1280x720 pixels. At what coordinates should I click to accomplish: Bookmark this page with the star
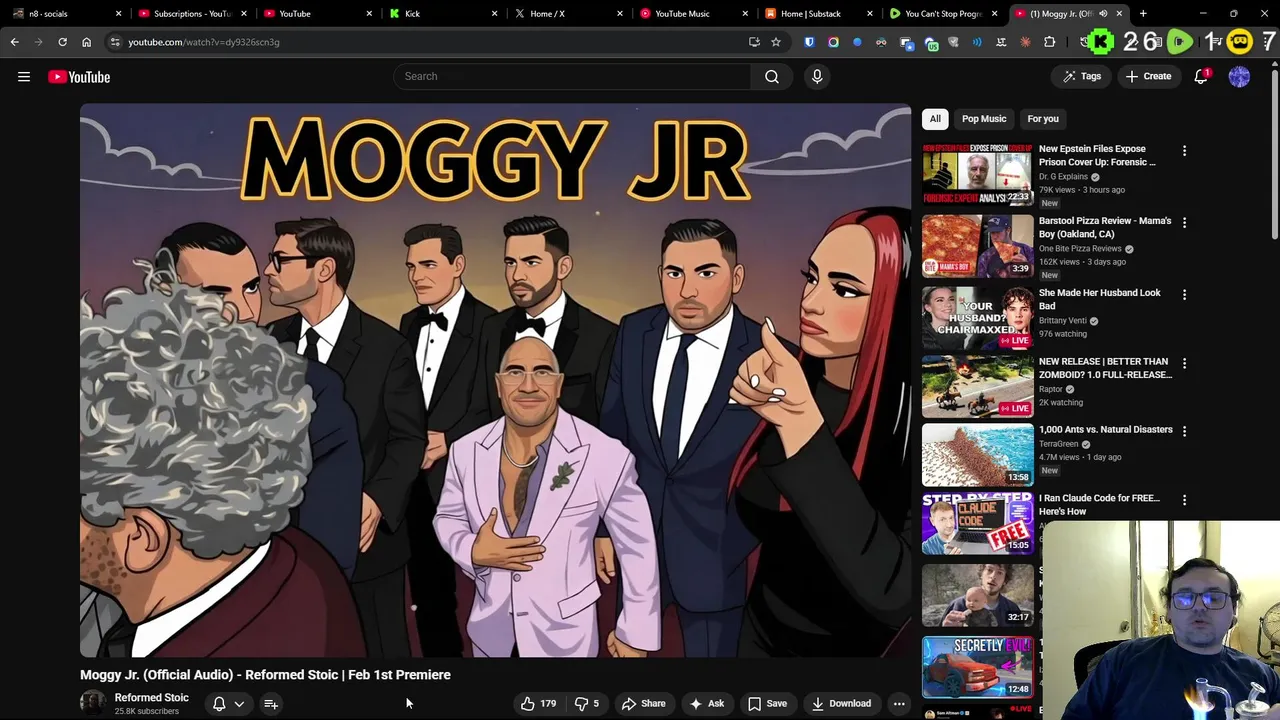[775, 42]
